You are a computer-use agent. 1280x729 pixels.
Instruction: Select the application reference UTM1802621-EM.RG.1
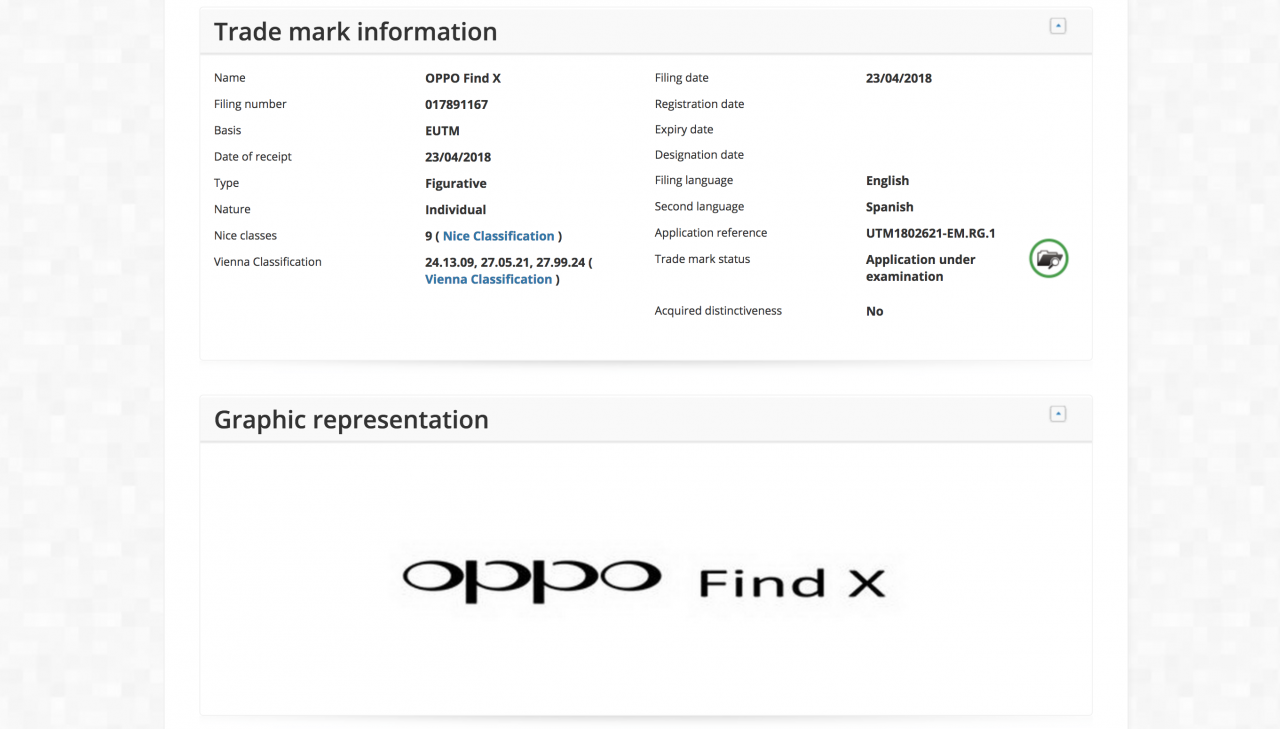[x=931, y=233]
